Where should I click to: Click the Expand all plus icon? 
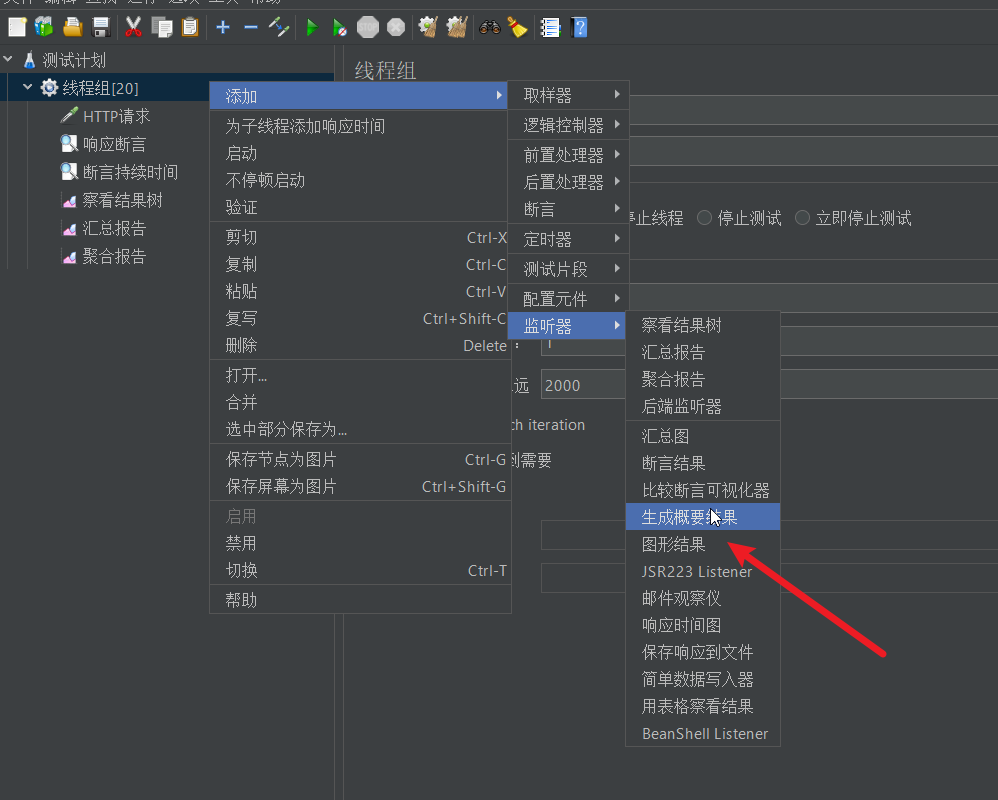point(223,27)
